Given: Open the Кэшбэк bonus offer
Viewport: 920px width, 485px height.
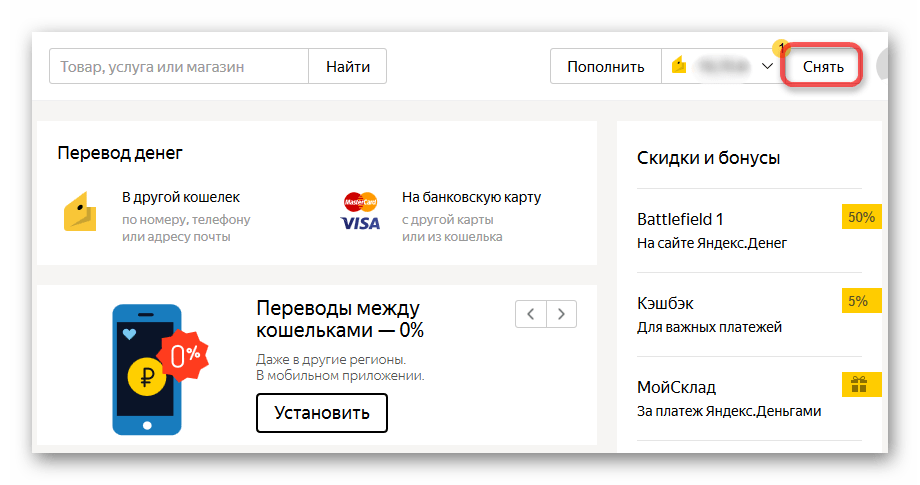Looking at the screenshot, I should pos(665,303).
